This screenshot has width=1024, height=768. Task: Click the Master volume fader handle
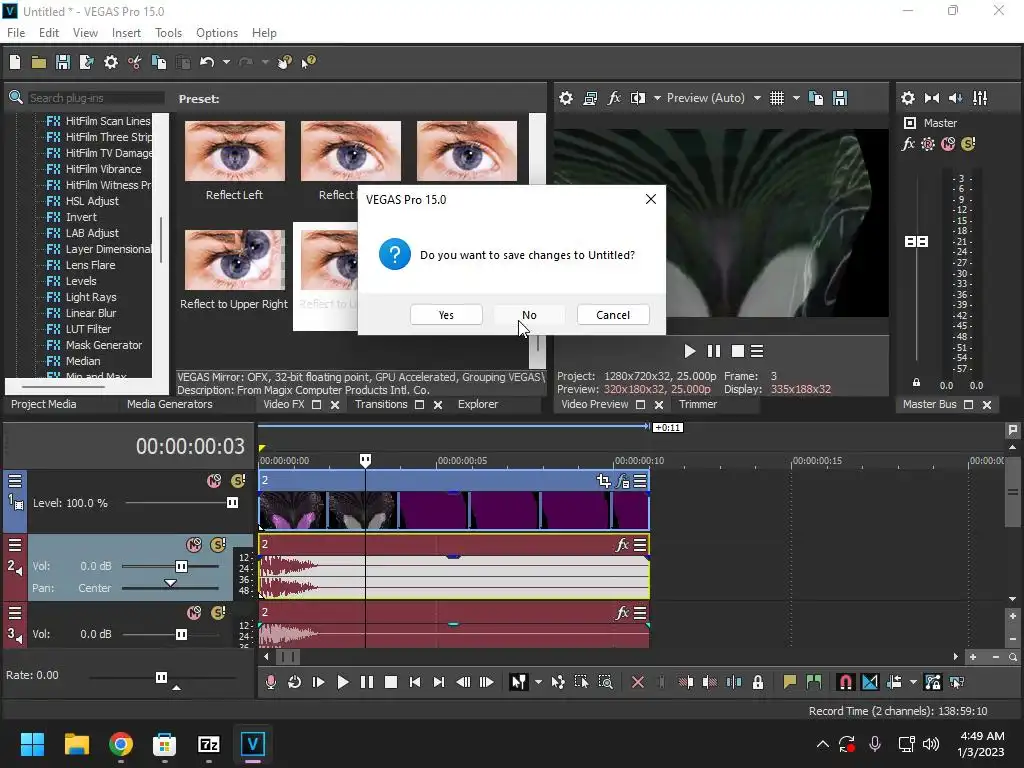coord(916,242)
